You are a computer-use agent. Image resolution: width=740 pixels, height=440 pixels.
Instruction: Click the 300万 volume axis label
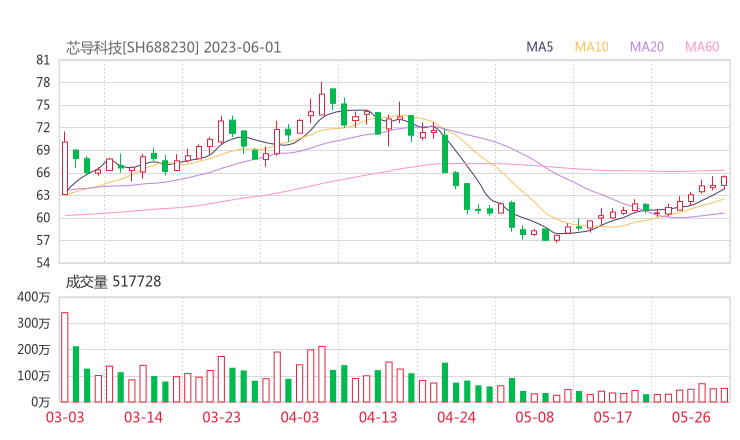pos(34,323)
